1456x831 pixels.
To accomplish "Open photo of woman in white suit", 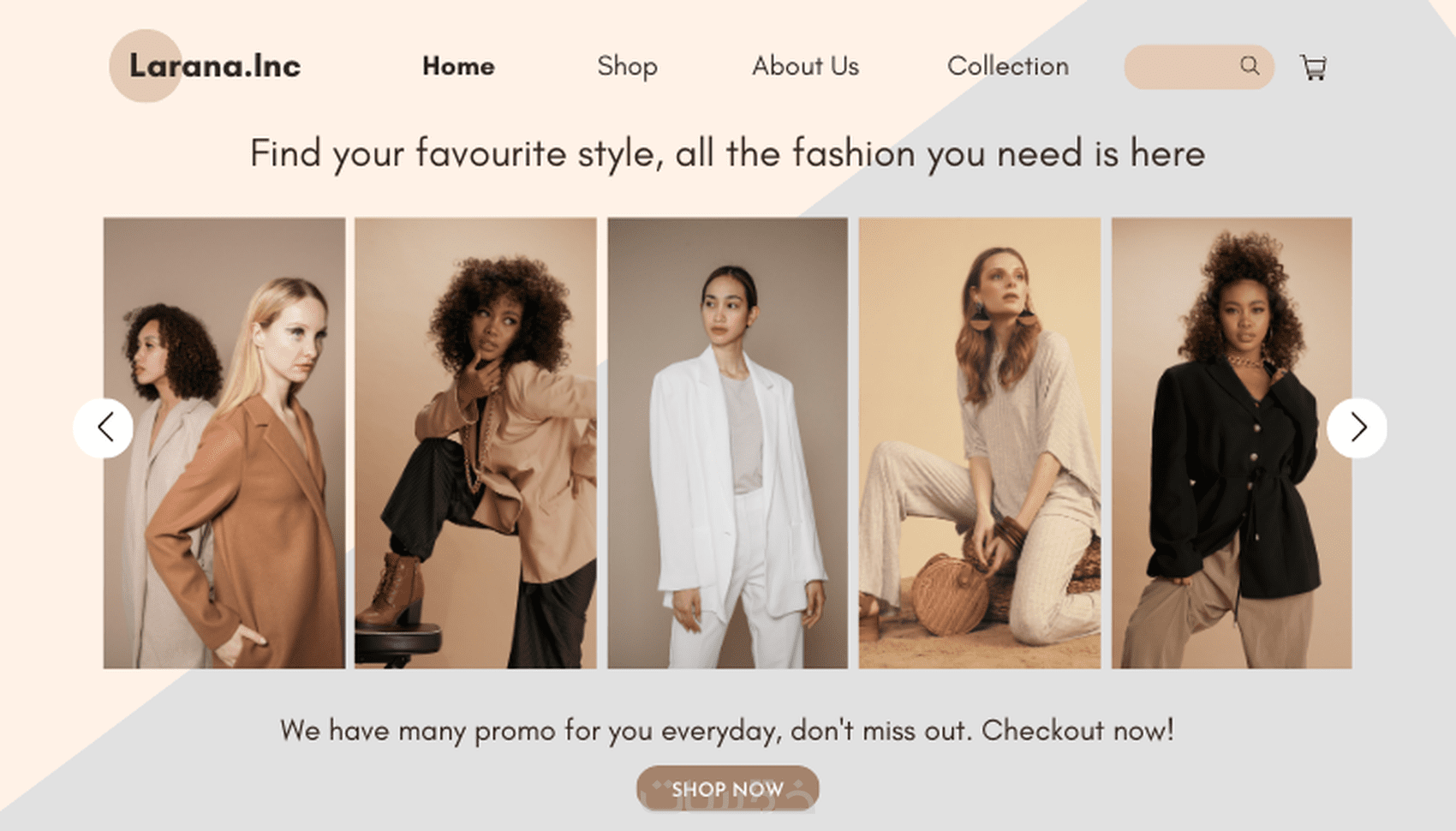I will point(728,443).
